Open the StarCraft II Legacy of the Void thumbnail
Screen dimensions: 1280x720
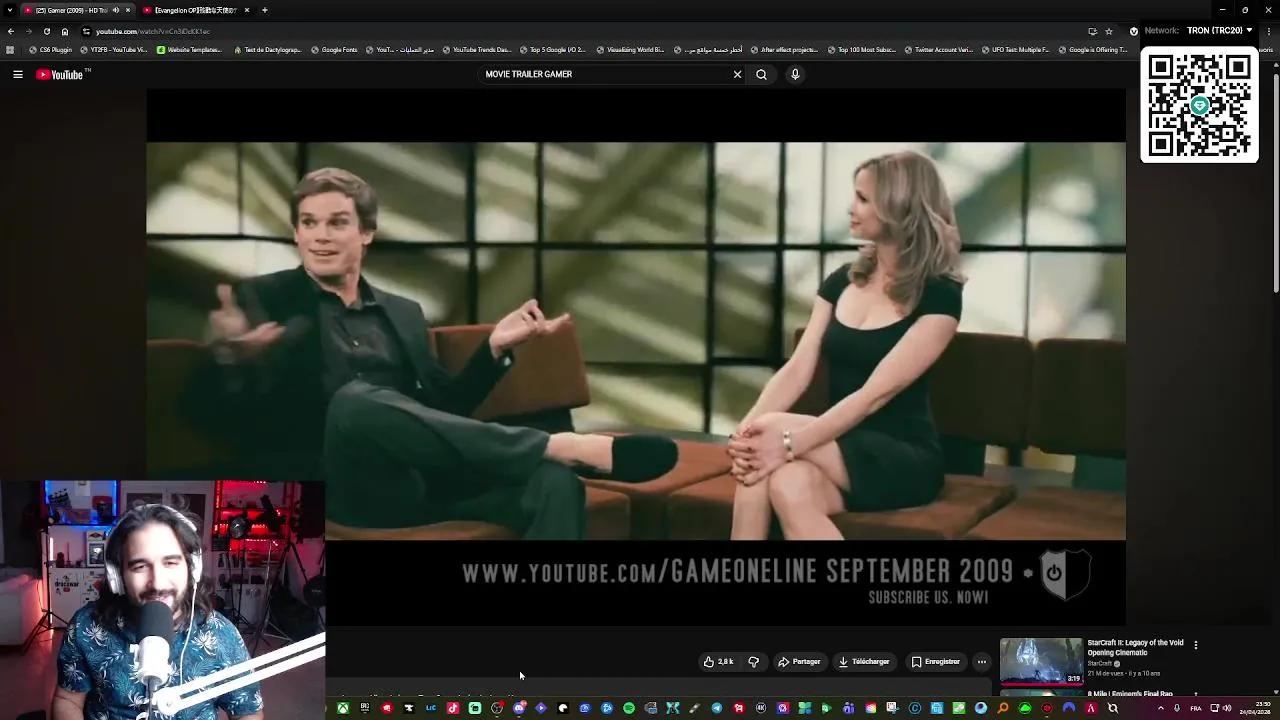[1041, 661]
